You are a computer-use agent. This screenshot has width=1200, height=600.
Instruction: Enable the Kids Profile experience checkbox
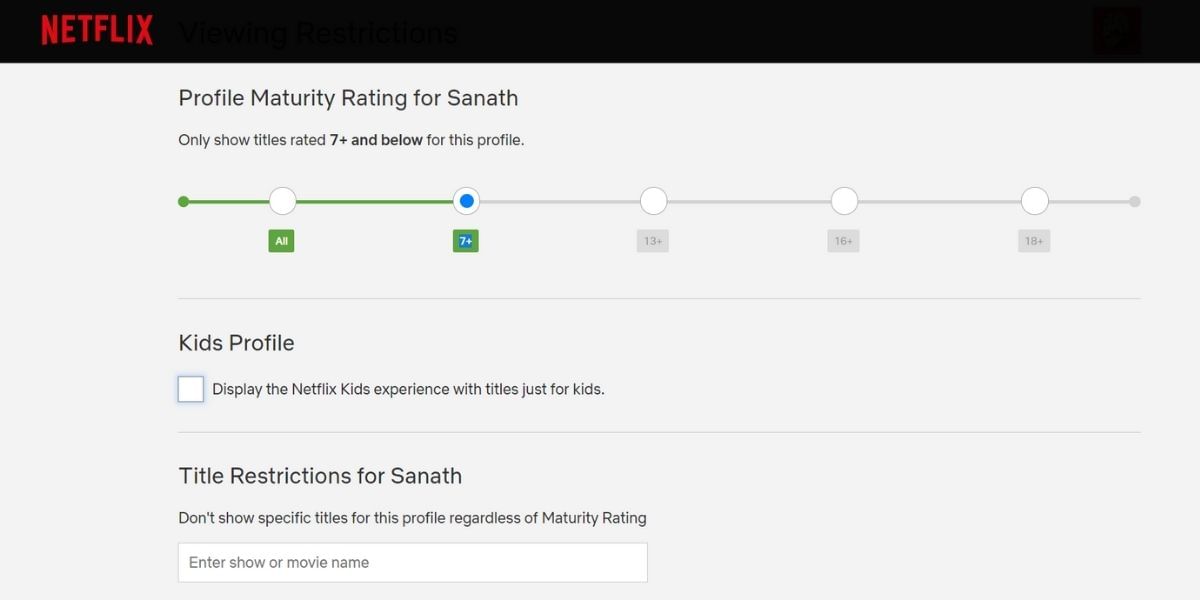[190, 389]
